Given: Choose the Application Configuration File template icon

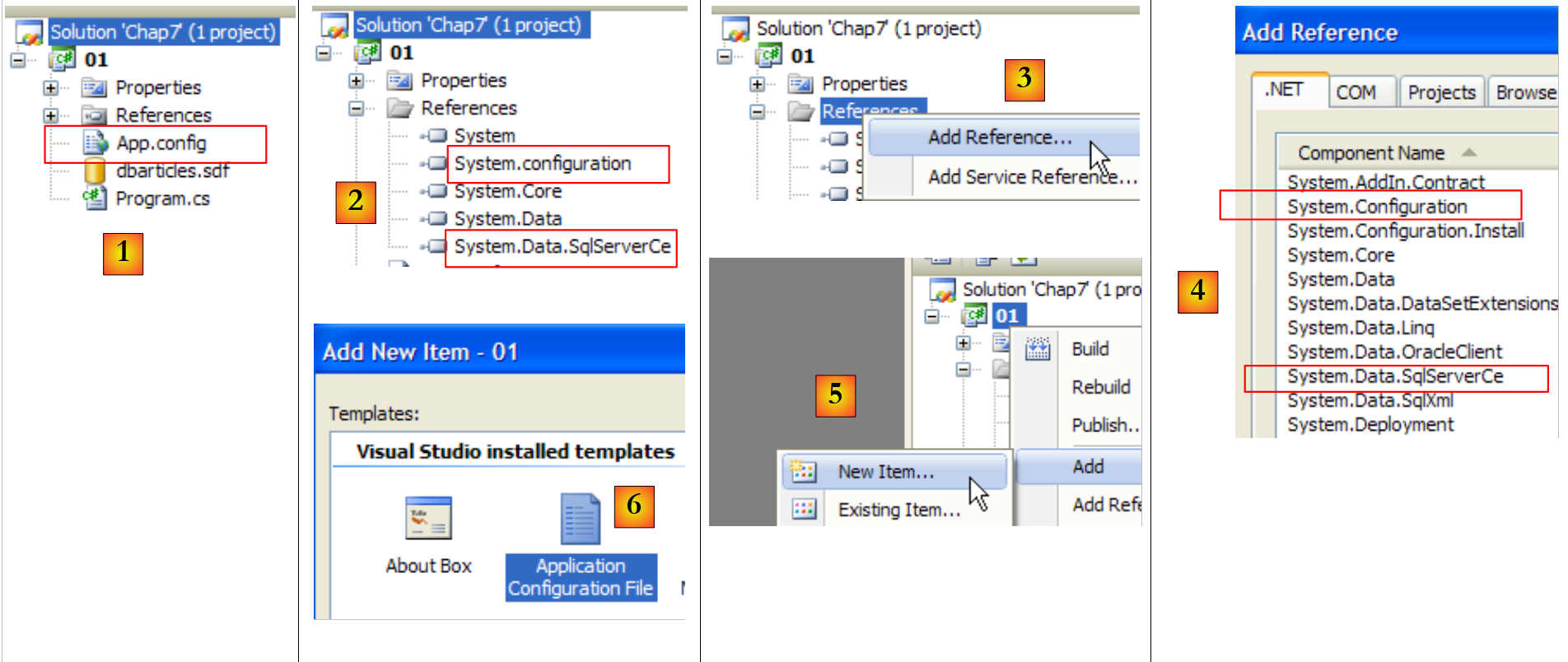Looking at the screenshot, I should [580, 519].
